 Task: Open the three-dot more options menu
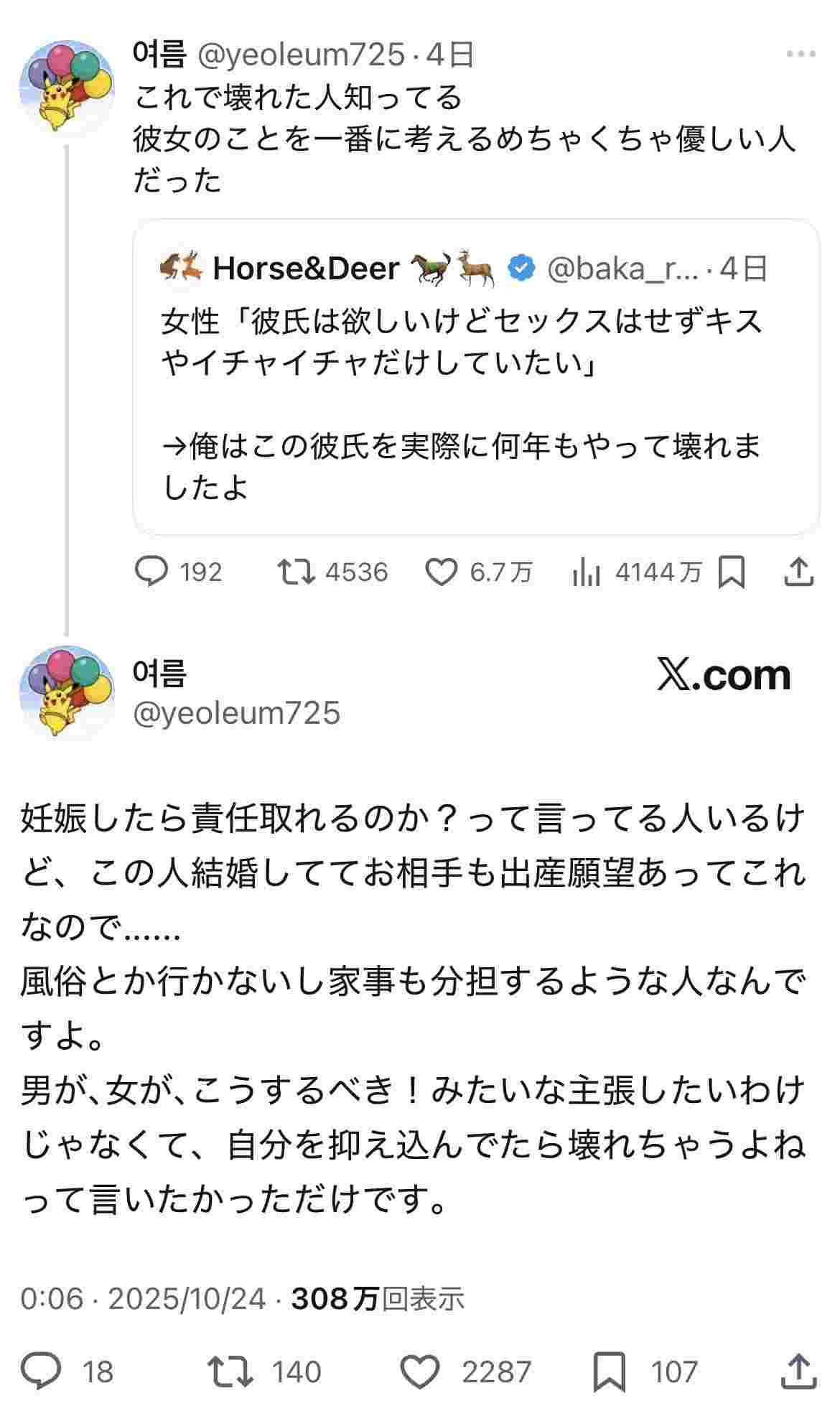[801, 55]
